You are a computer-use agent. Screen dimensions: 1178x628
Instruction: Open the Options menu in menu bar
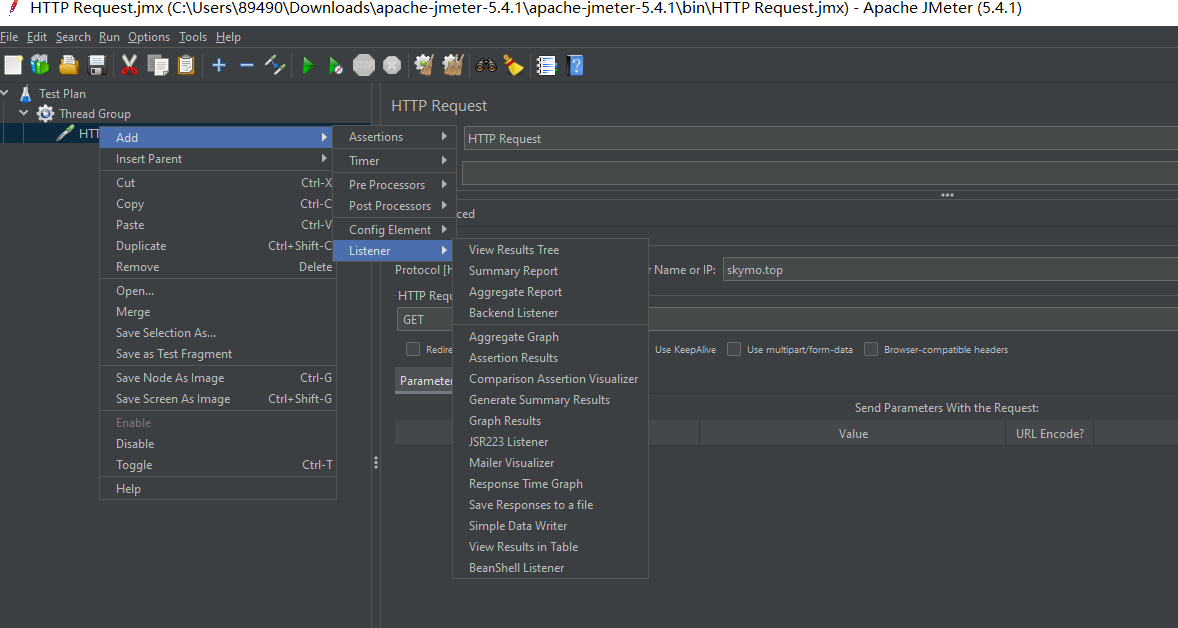coord(149,37)
